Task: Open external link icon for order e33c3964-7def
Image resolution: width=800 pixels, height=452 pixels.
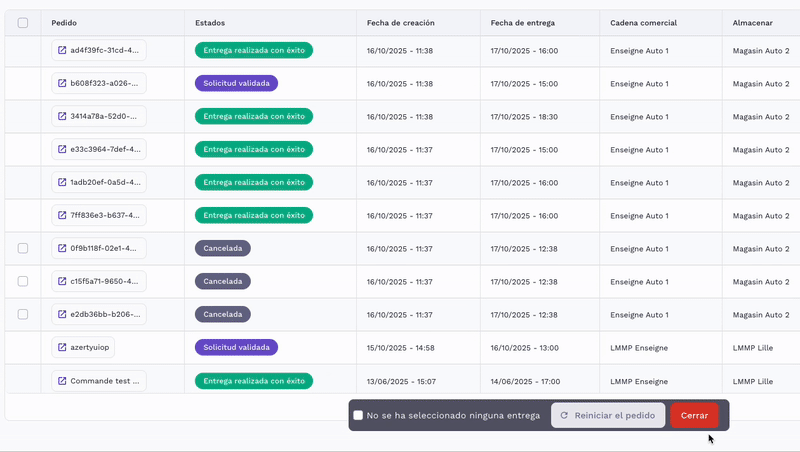Action: click(x=62, y=149)
